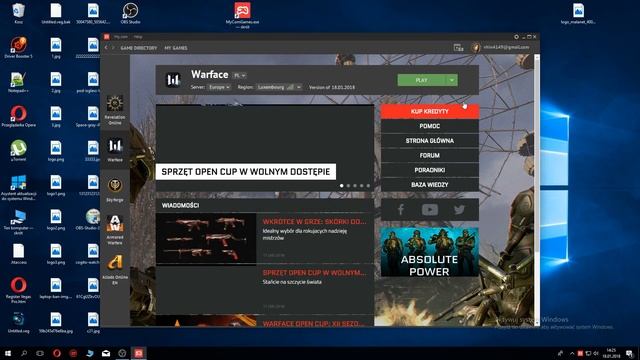The image size is (640, 360).
Task: Click the Warface logo in the game header
Action: click(173, 80)
